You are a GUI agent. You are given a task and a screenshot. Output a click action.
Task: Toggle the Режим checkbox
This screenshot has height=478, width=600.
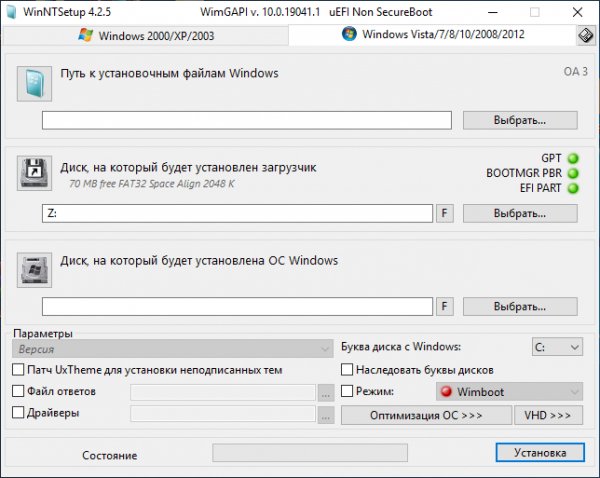click(x=347, y=391)
